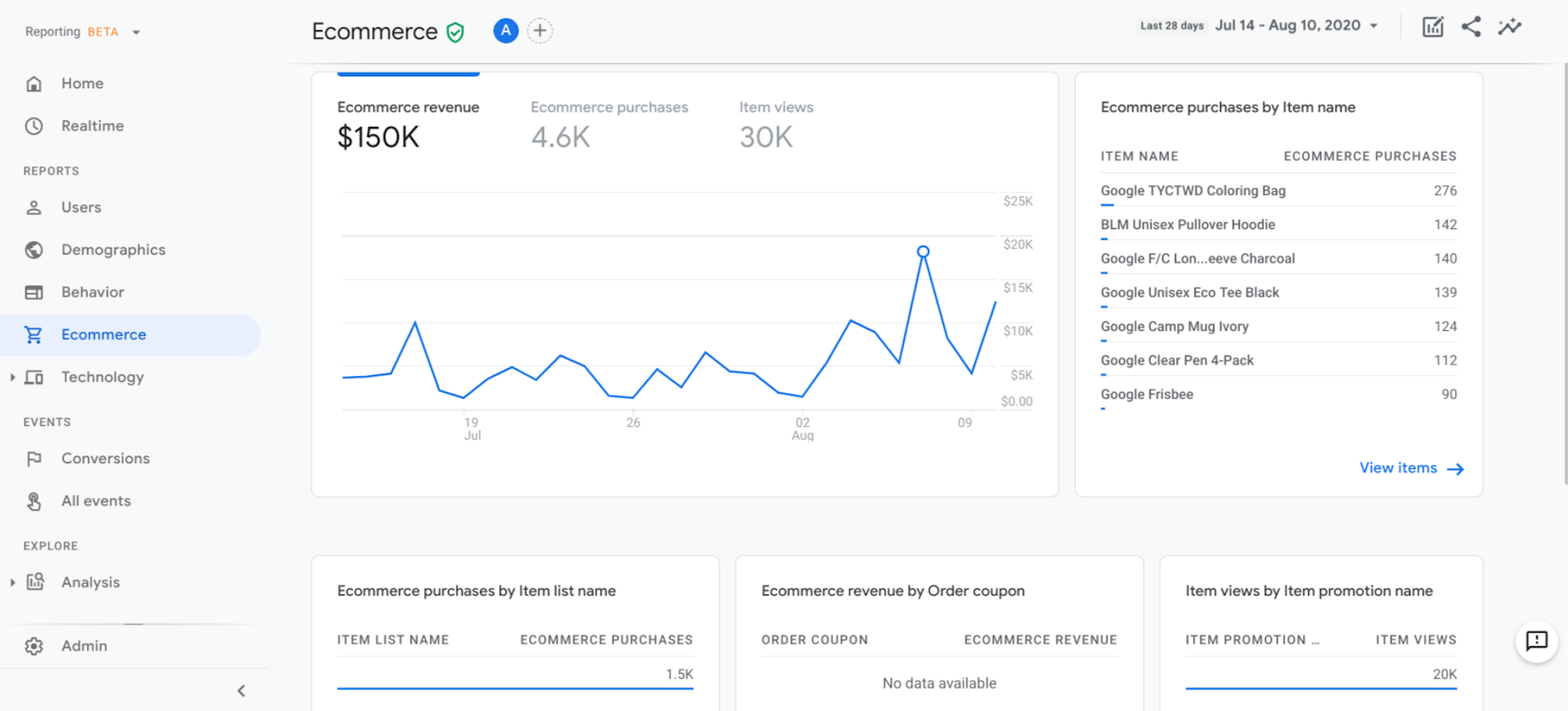This screenshot has width=1568, height=711.
Task: Click the View items link
Action: tap(1398, 468)
